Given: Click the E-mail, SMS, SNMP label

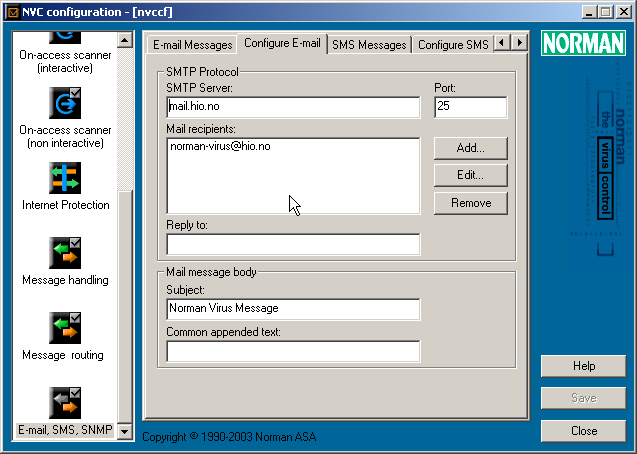Looking at the screenshot, I should pos(65,430).
